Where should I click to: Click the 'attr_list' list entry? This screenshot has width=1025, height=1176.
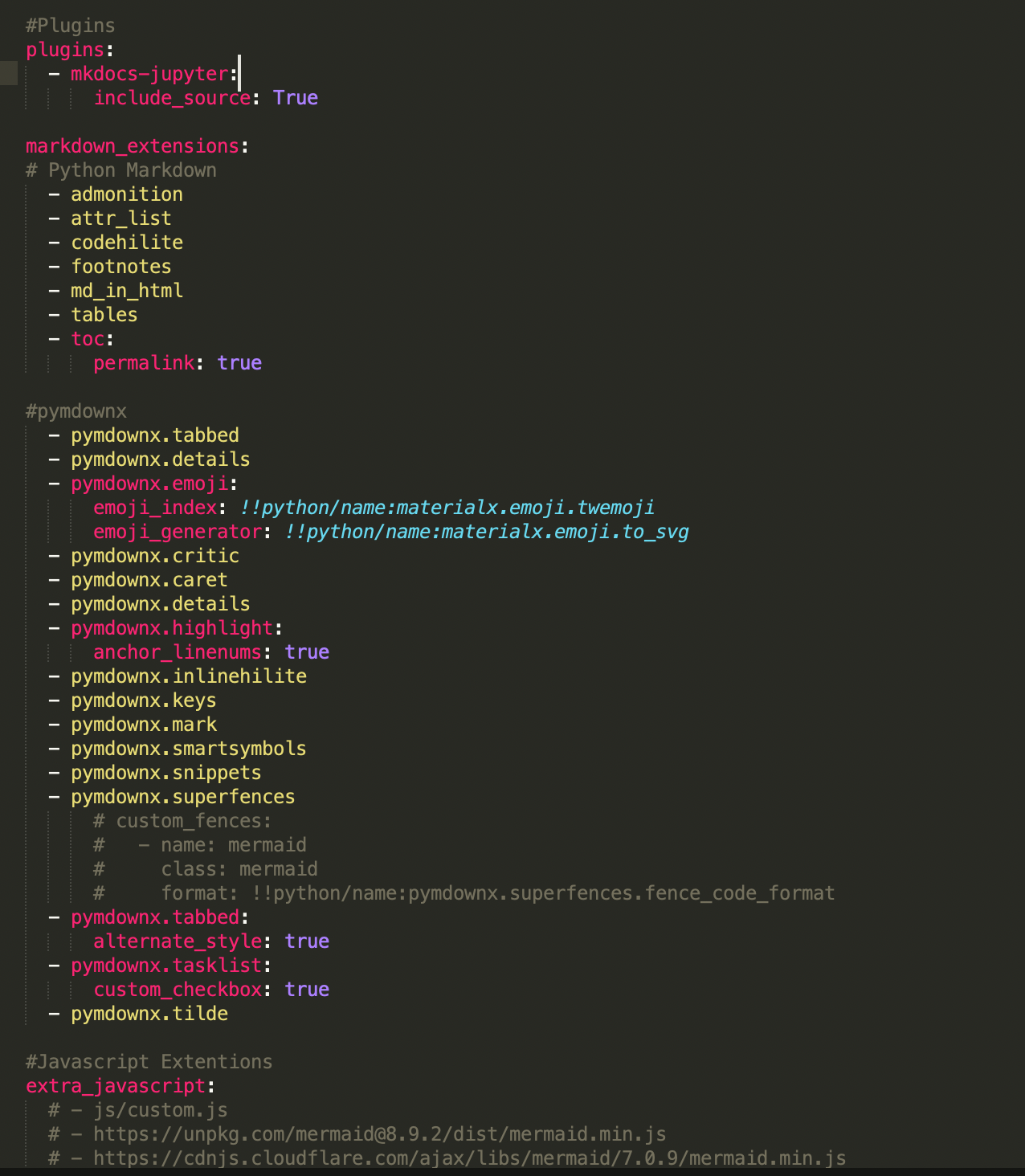pyautogui.click(x=121, y=218)
